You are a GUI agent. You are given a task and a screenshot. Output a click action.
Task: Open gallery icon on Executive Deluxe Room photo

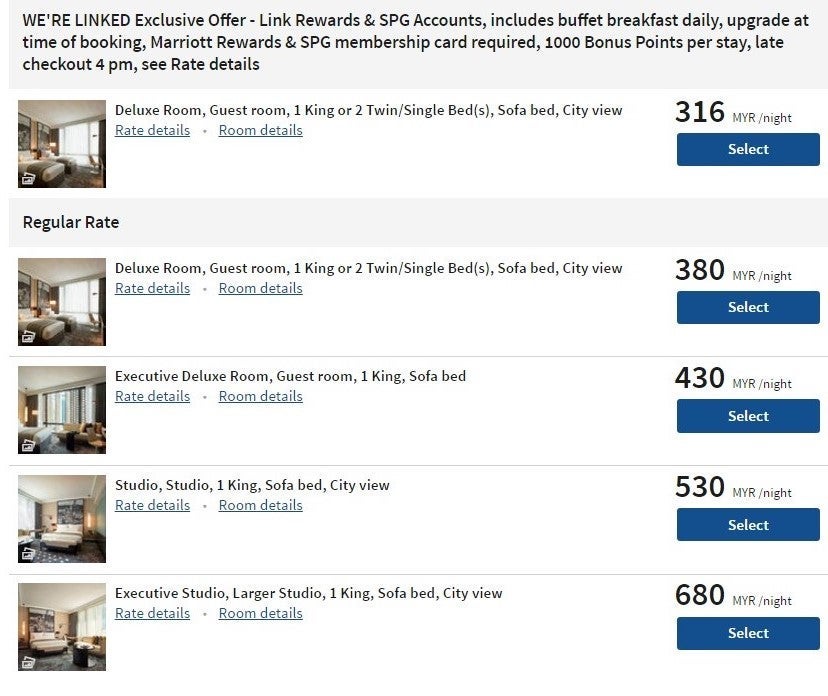[28, 445]
